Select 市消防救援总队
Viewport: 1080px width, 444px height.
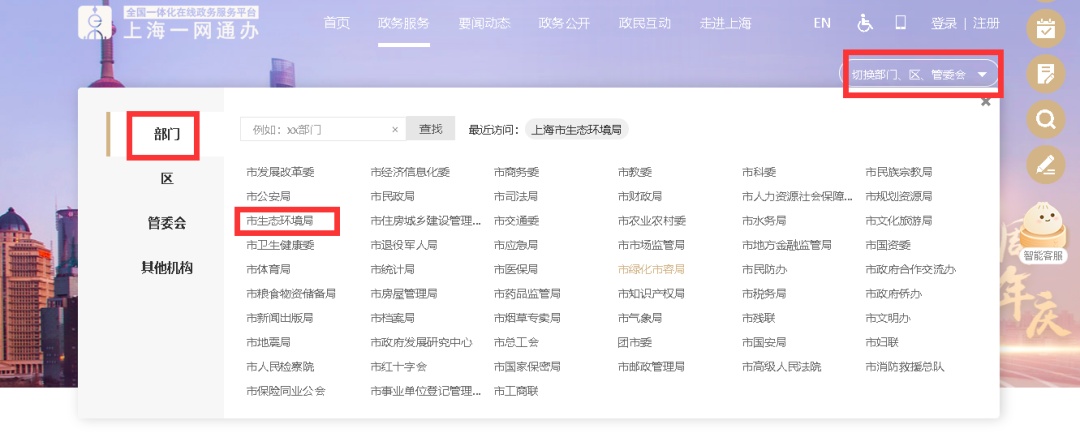[905, 367]
